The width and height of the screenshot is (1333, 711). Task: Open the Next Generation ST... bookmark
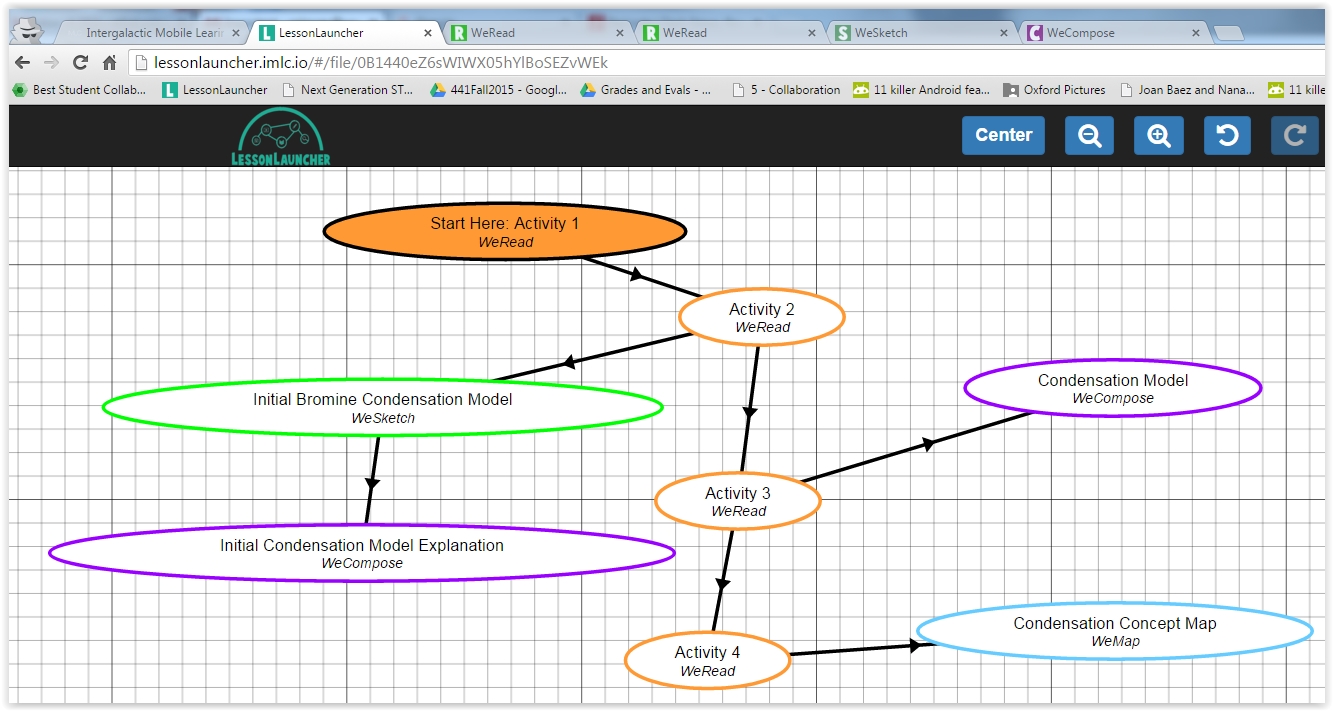348,90
